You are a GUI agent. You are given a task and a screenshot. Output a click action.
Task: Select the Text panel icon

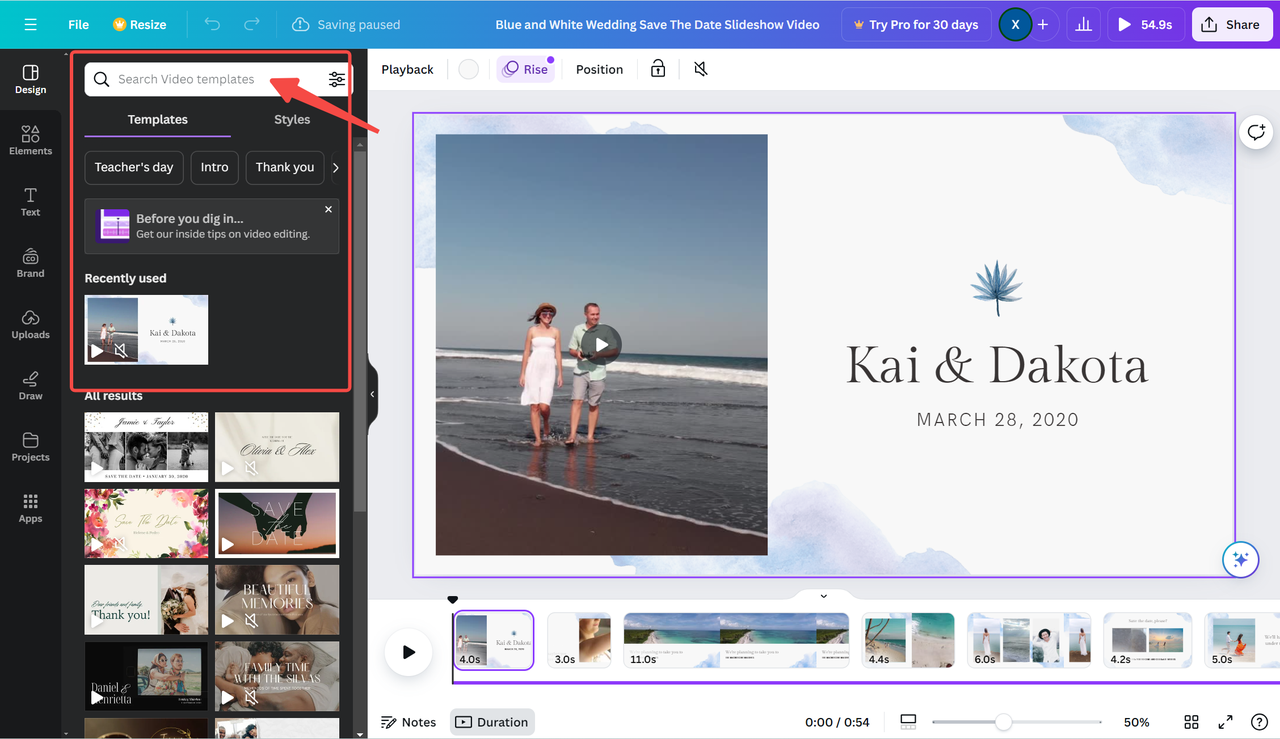[30, 202]
